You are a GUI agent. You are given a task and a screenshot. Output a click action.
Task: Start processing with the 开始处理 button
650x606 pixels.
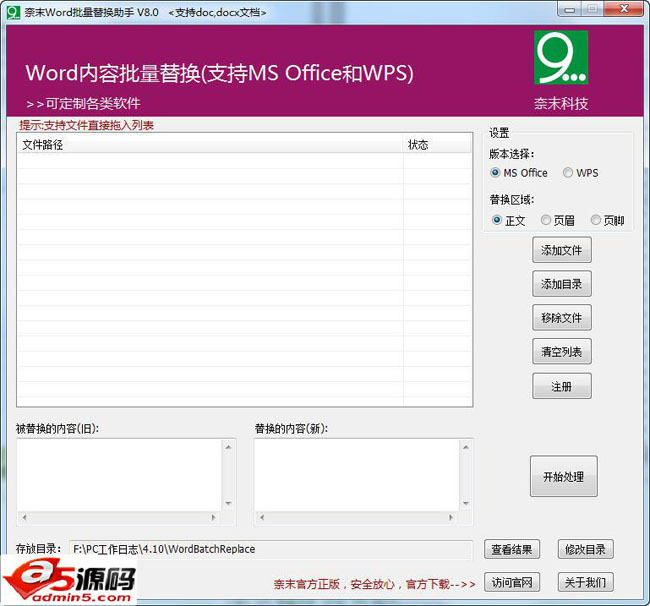[x=564, y=476]
